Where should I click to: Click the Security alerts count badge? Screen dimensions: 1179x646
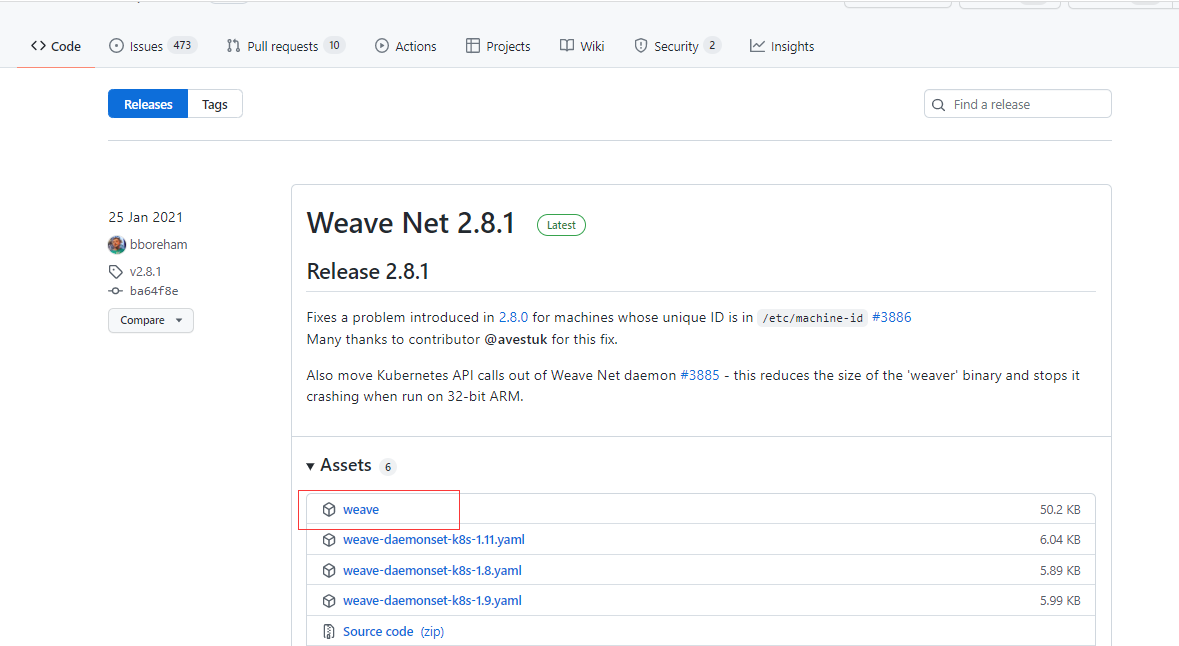pos(712,45)
